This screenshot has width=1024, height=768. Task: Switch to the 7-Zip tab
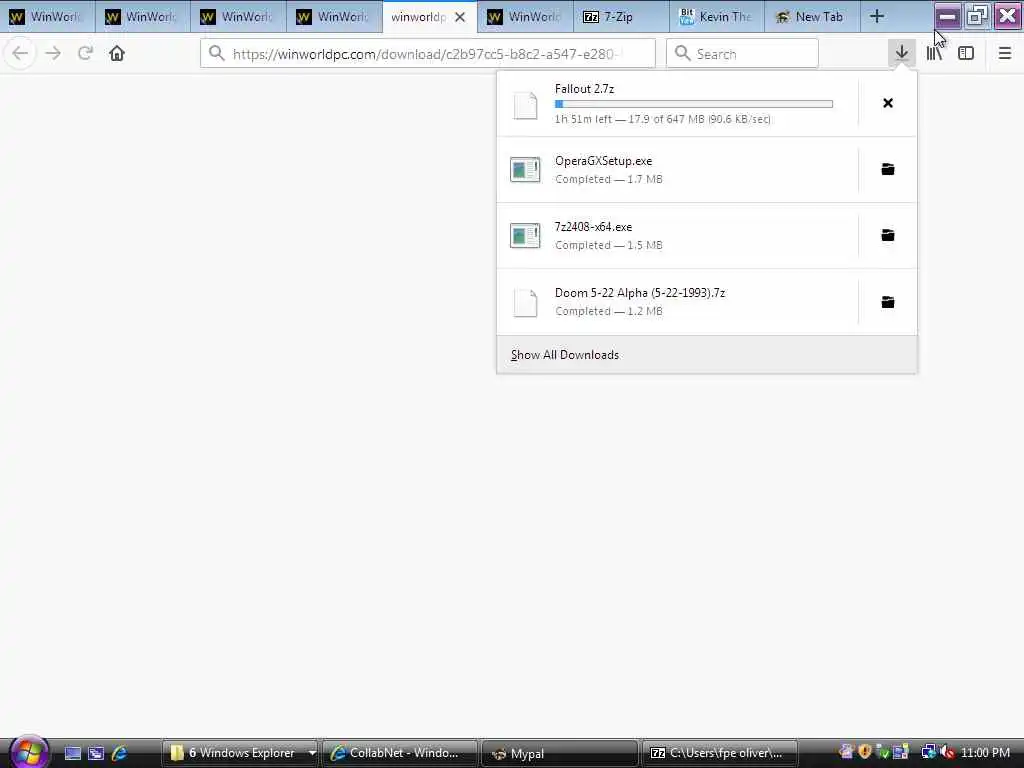click(x=621, y=16)
